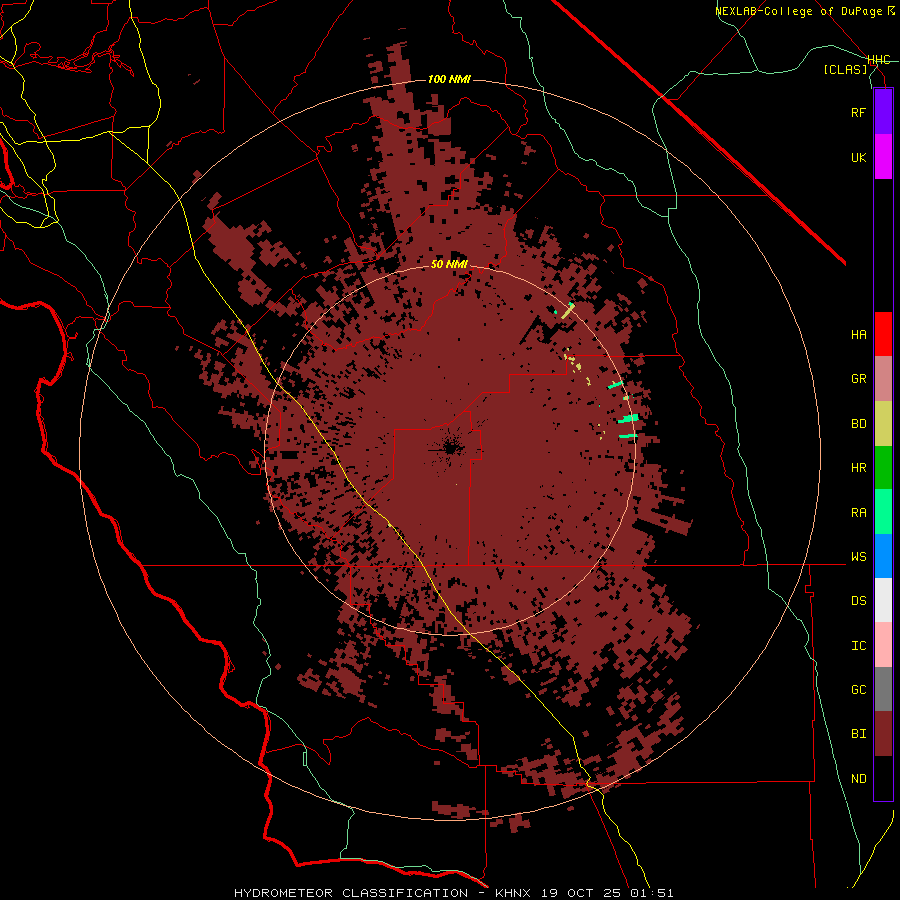
Task: Click the NEXLAB-College of DuPage text
Action: [798, 11]
